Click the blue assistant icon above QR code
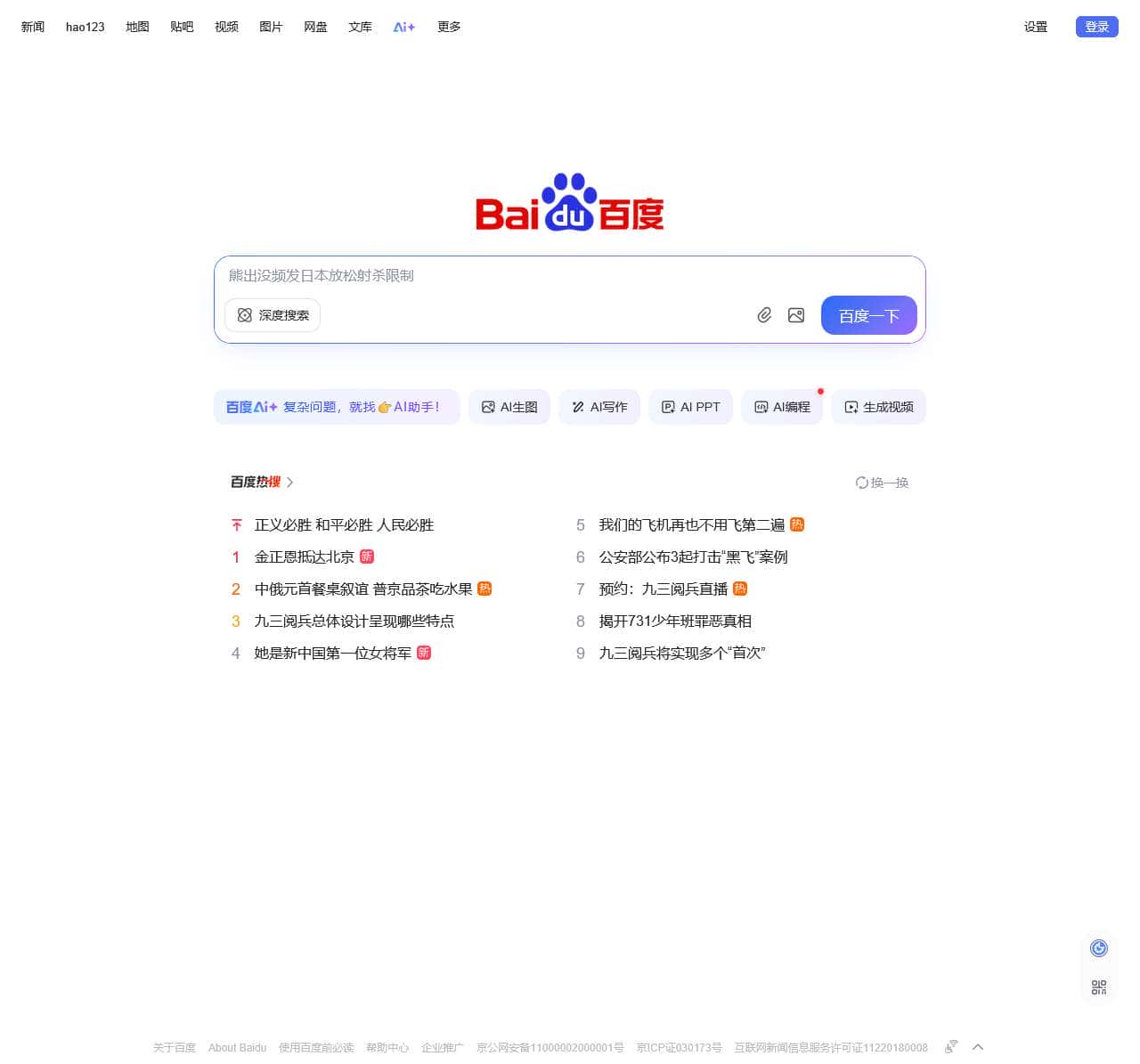Viewport: 1140px width, 1064px height. (x=1099, y=948)
